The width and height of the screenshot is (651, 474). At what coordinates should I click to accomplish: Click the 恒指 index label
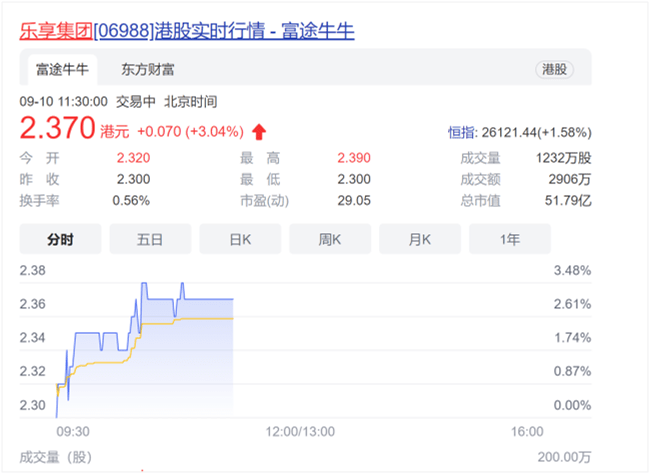pos(461,133)
